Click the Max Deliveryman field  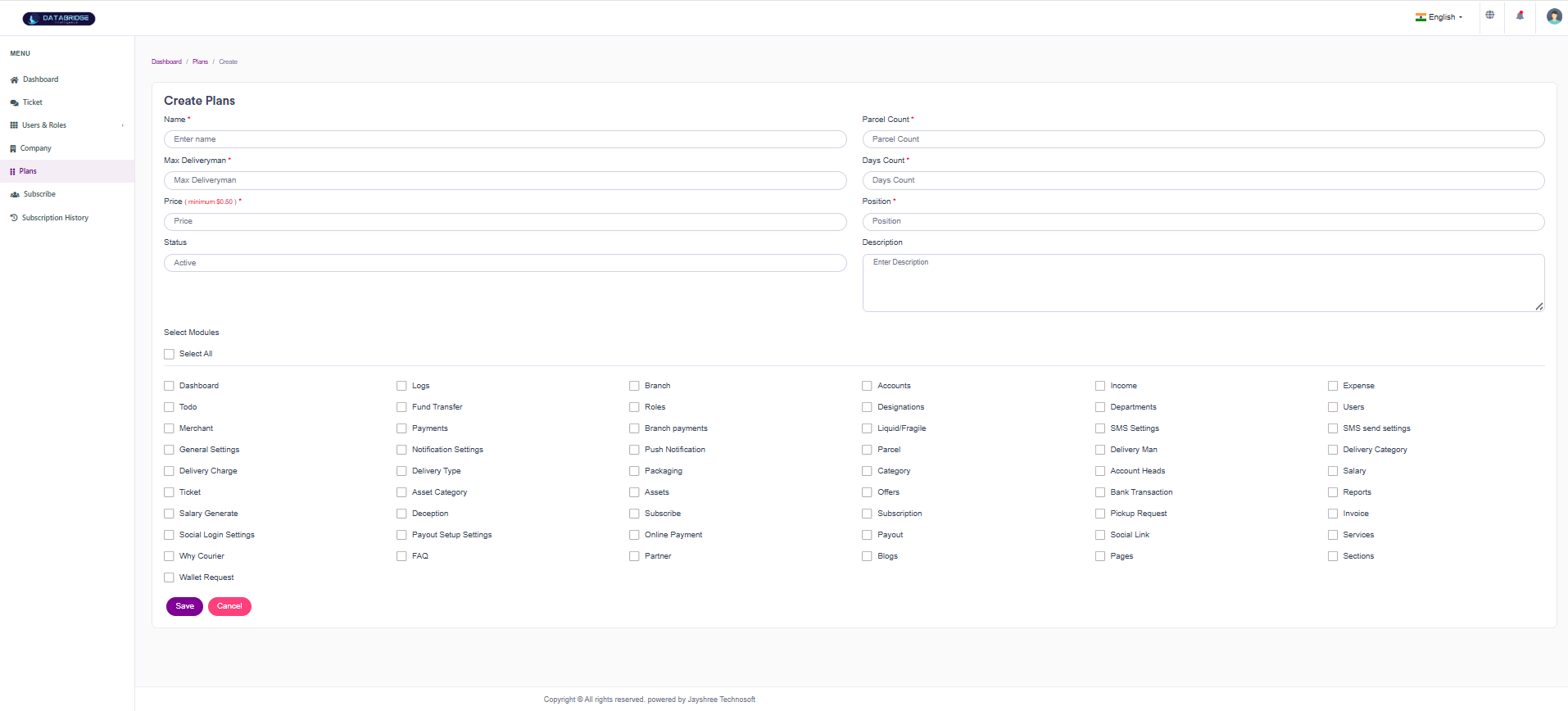(x=505, y=180)
